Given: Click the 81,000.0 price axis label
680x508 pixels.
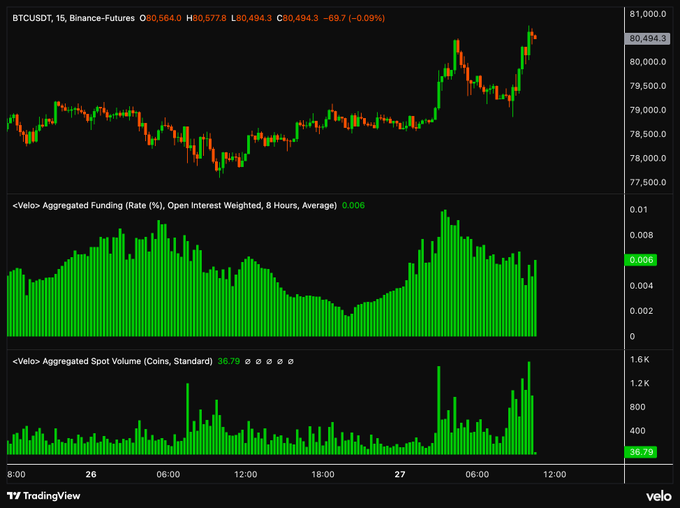Looking at the screenshot, I should tap(648, 14).
